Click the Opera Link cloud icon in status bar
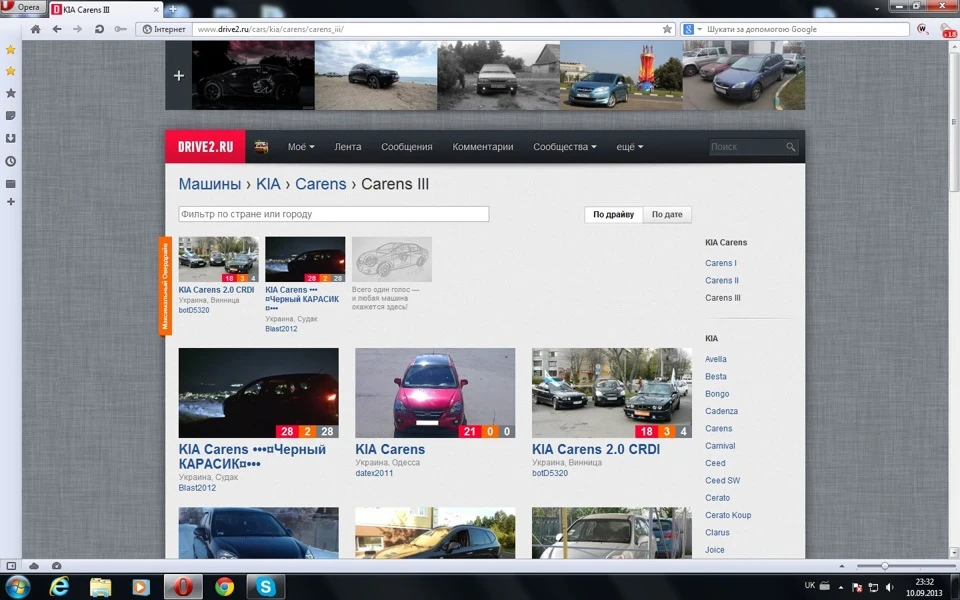 (34, 566)
